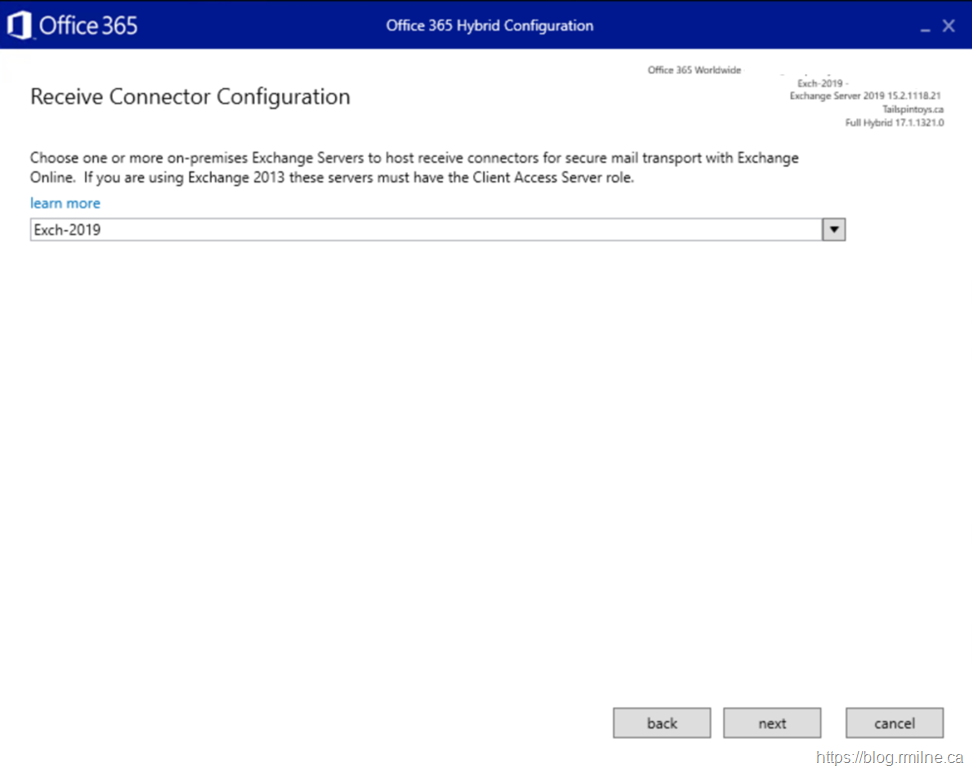Go to the previous page with back
Screen dimensions: 972x768
coord(662,723)
